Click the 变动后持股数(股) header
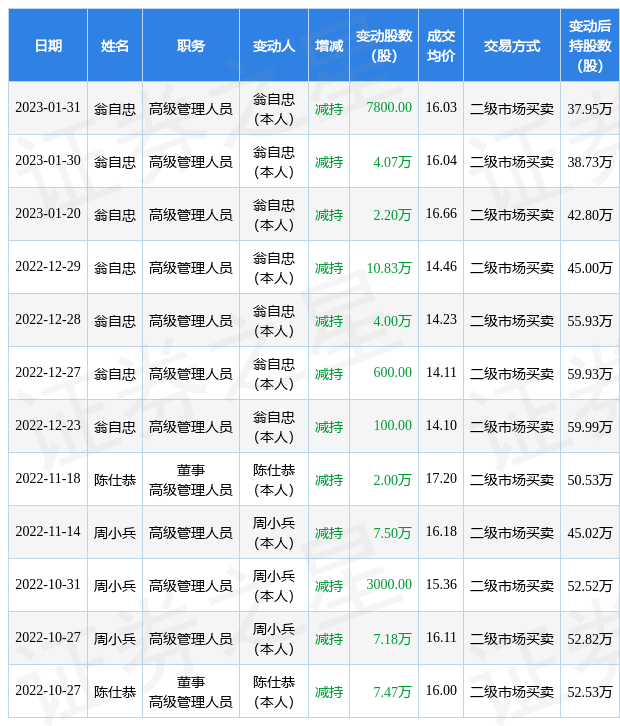 coord(590,45)
